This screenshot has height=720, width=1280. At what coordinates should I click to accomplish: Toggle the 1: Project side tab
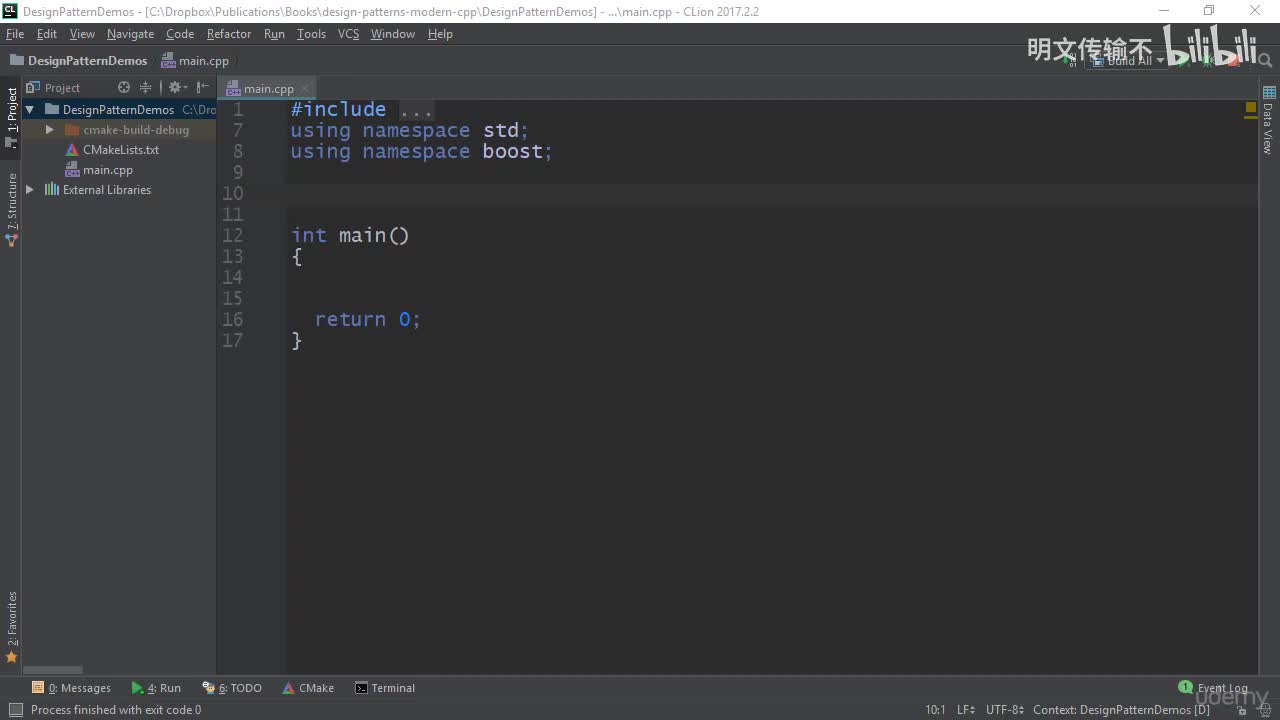[12, 117]
